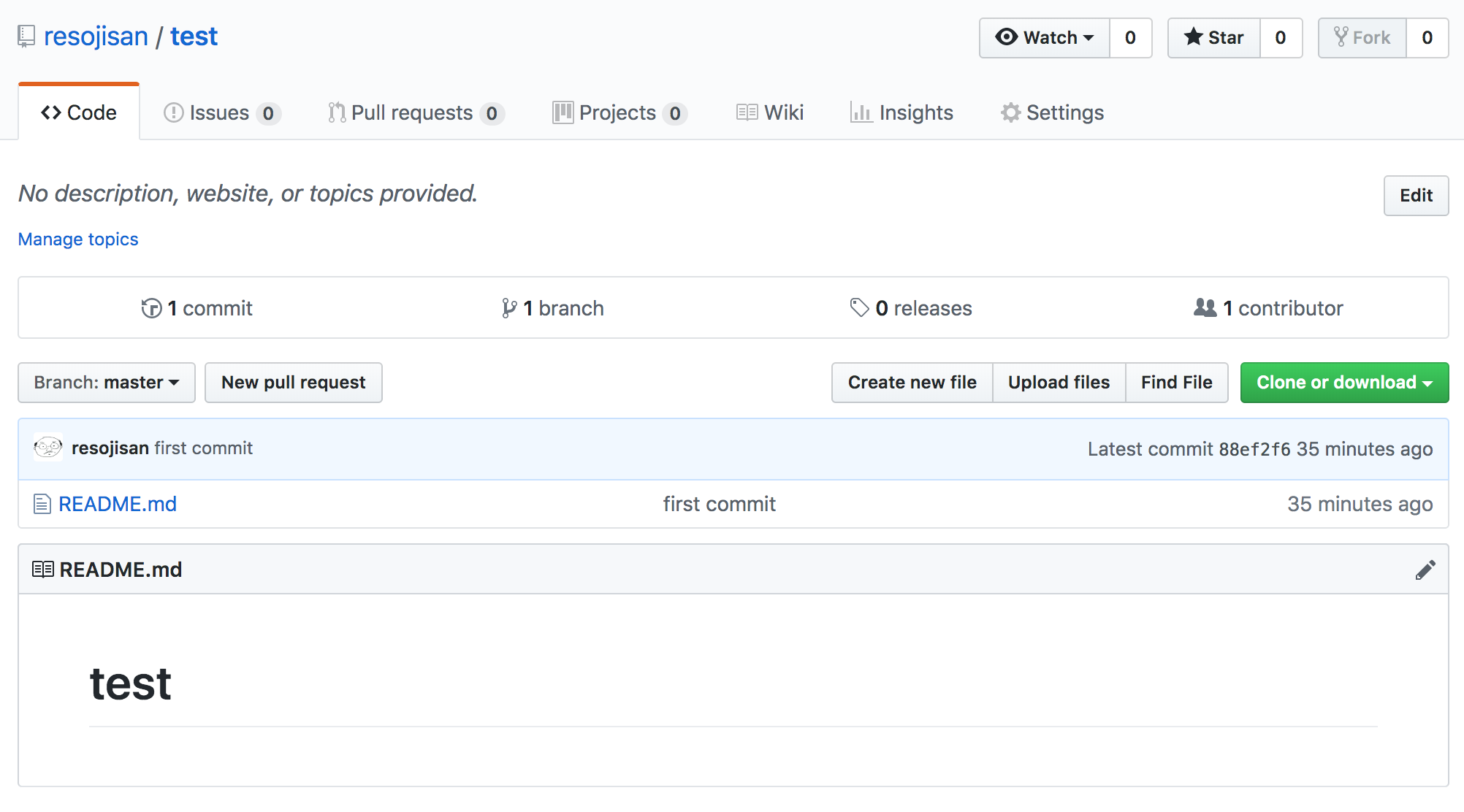Open the Clone or download dropdown
The width and height of the screenshot is (1464, 812).
tap(1344, 383)
